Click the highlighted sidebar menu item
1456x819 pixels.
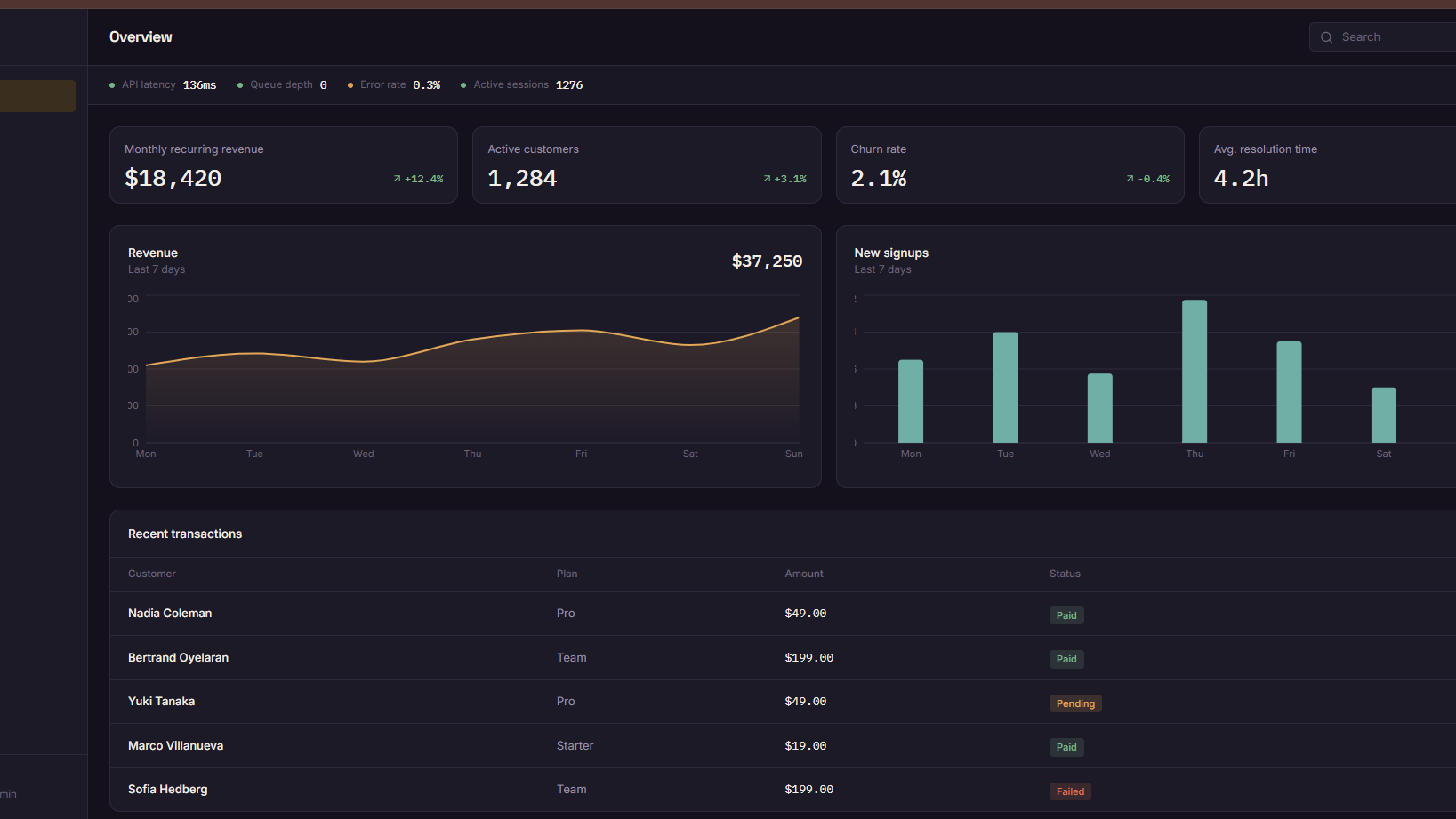38,96
